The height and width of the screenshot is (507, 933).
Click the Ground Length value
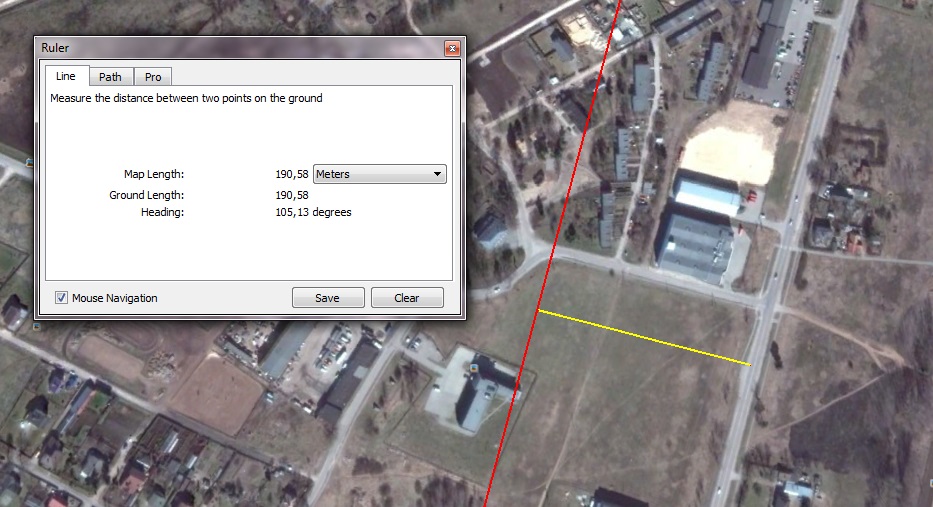coord(292,195)
